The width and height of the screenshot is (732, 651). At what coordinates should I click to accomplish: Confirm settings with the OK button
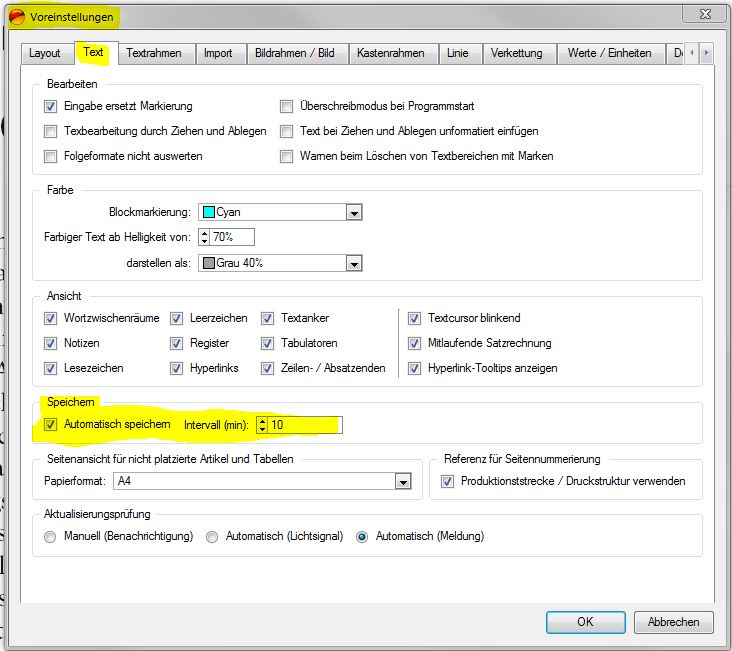click(585, 621)
